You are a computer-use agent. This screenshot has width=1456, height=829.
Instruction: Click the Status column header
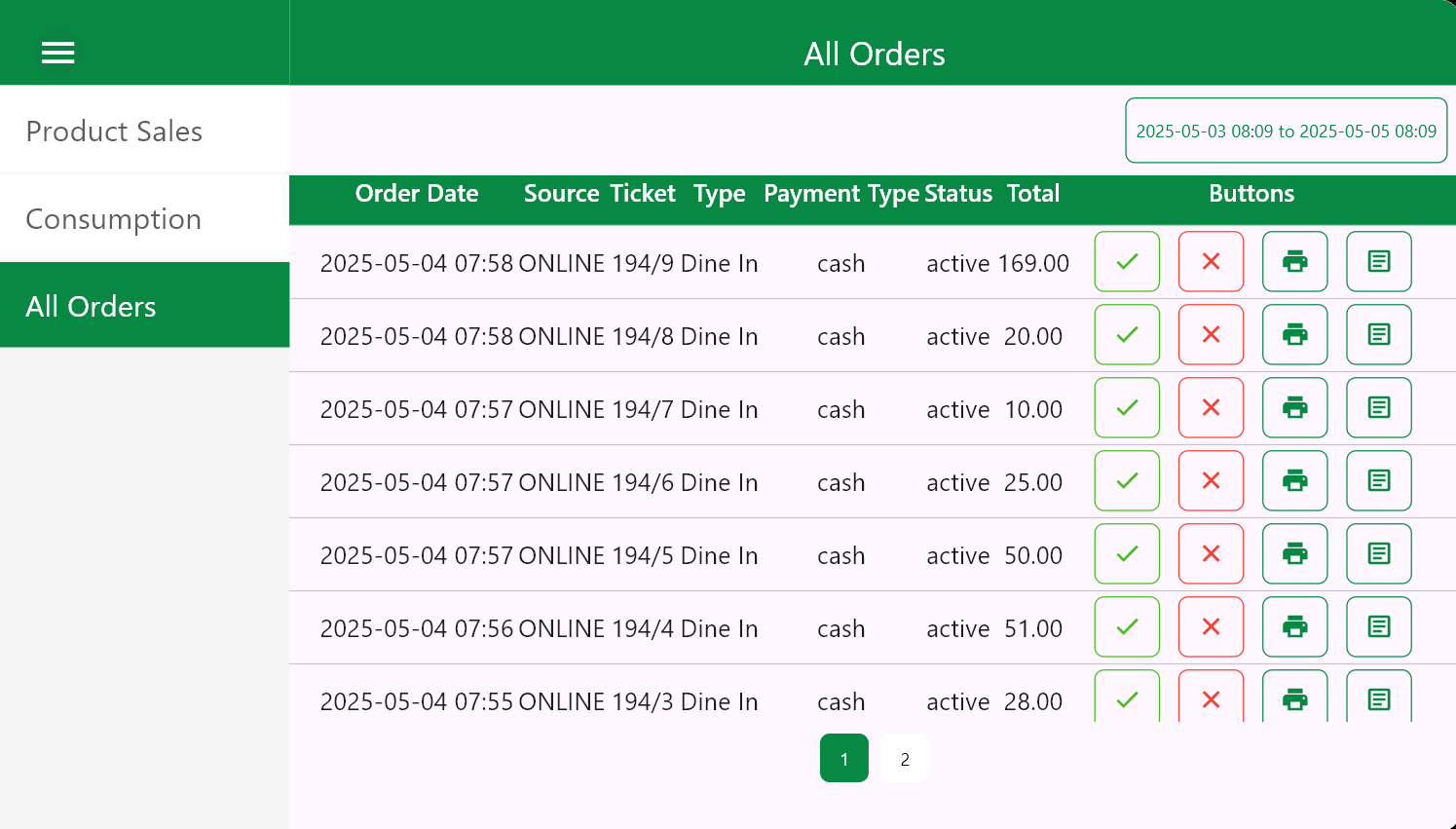pos(958,193)
